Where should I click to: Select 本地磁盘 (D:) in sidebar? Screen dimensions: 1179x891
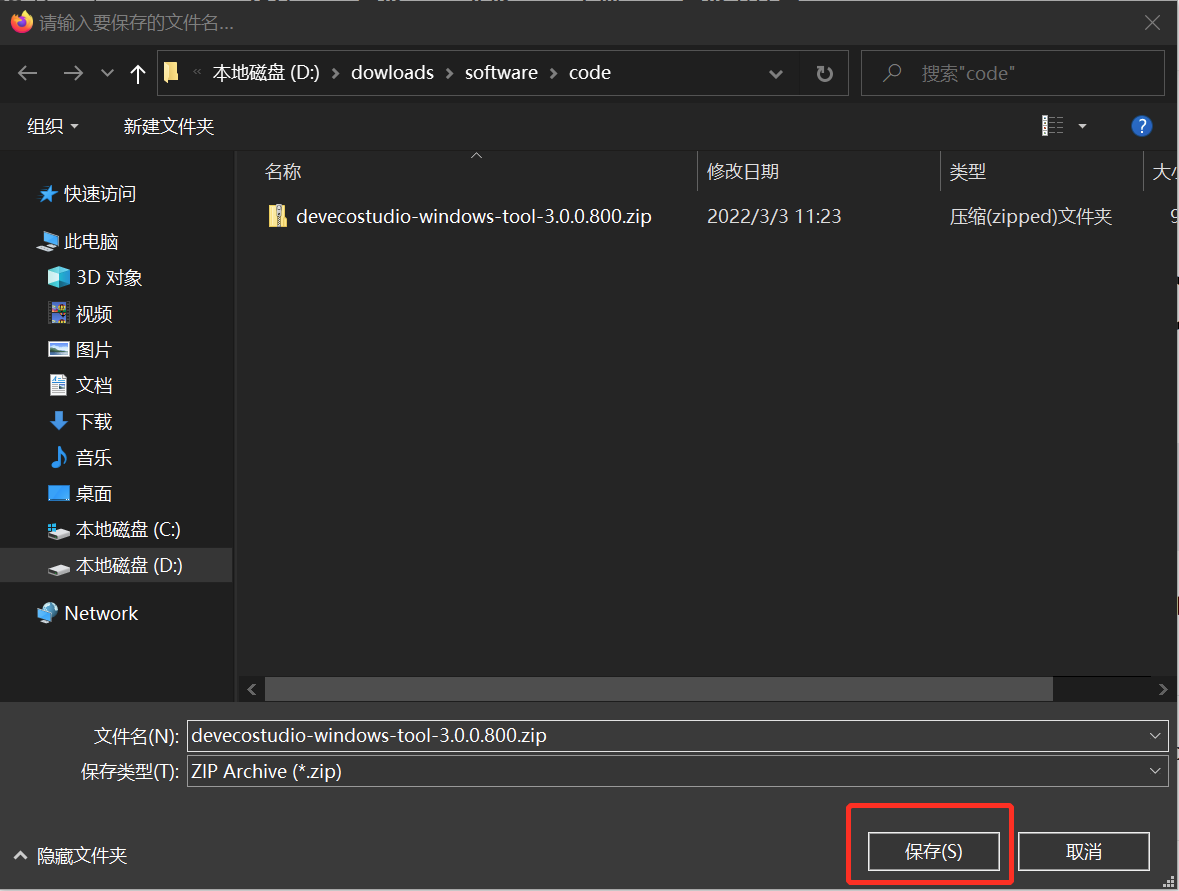[115, 566]
